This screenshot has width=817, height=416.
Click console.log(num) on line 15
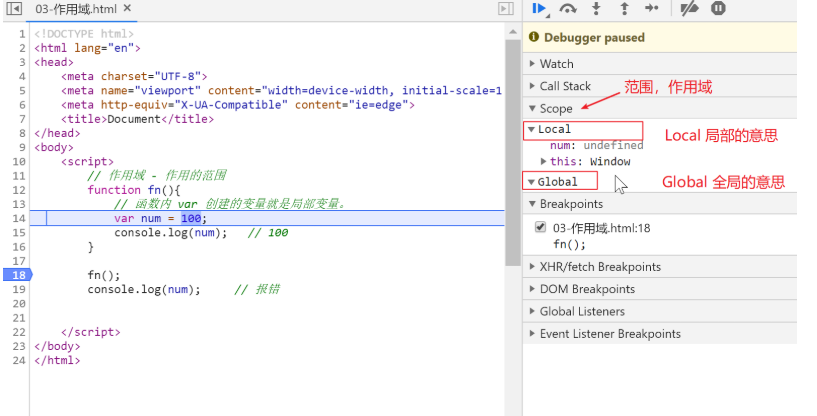pyautogui.click(x=171, y=233)
